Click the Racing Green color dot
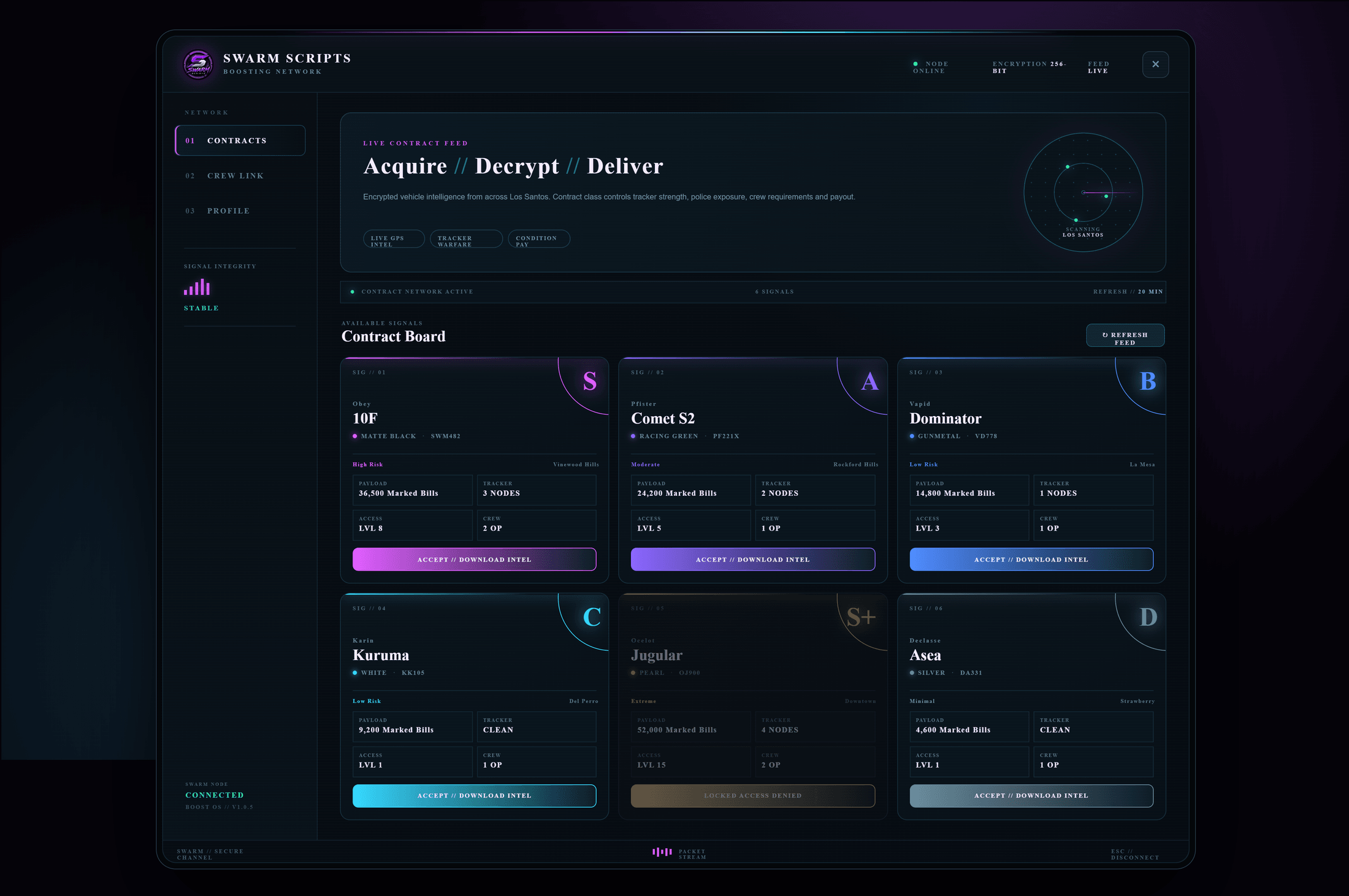 pos(633,436)
